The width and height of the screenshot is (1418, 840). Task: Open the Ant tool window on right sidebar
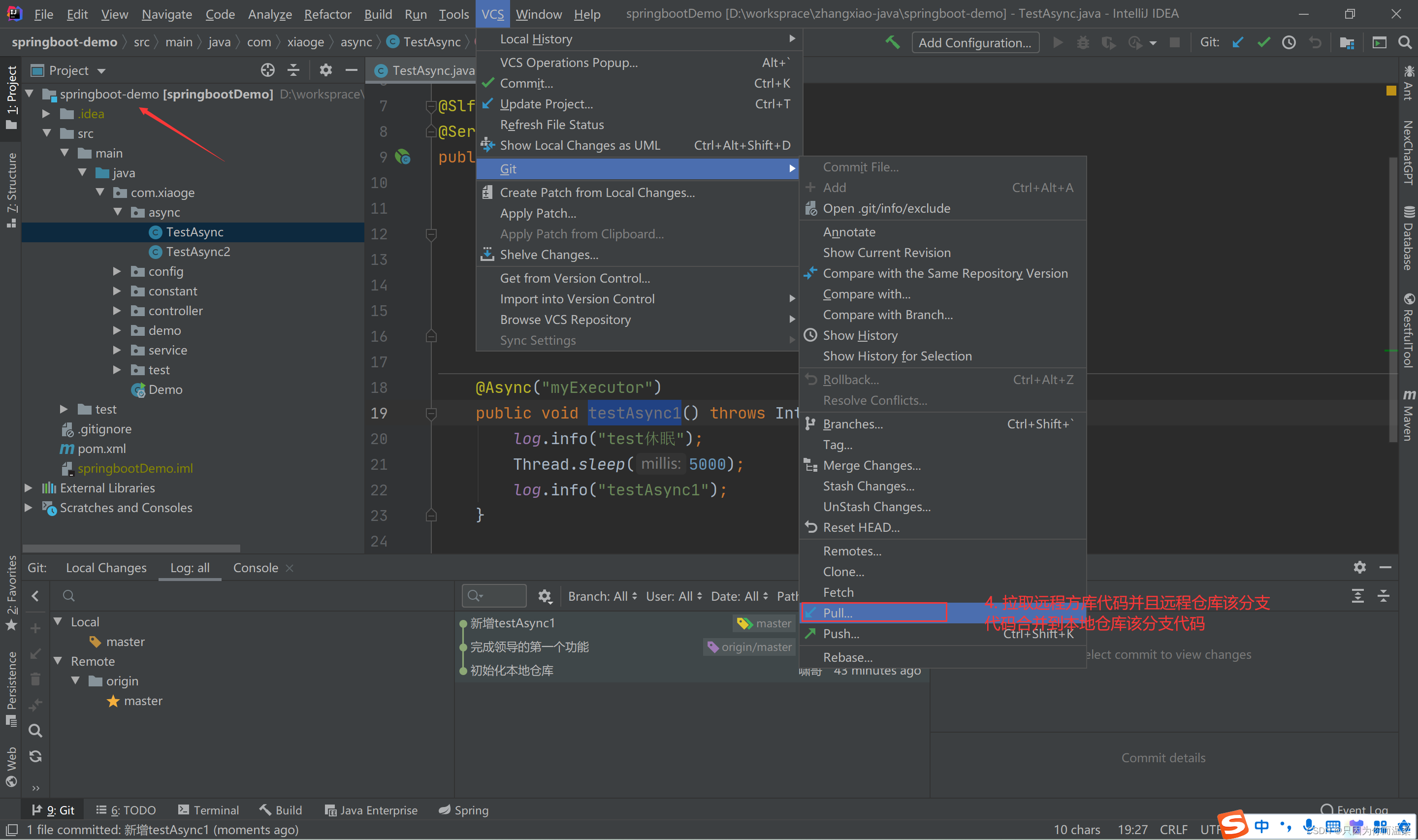(1408, 83)
